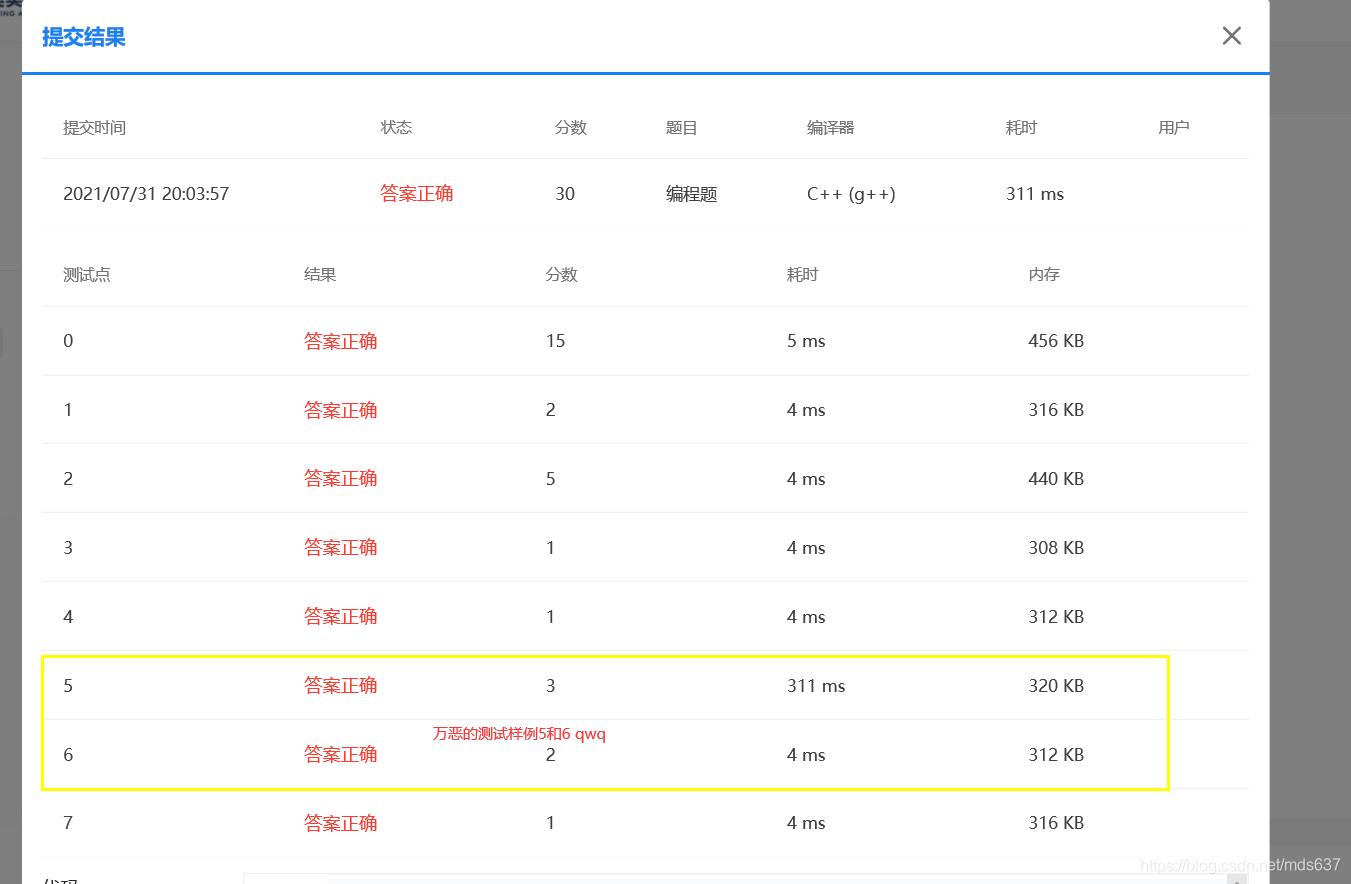Screen dimensions: 1351x884
Task: Select the 编程题 problem title link
Action: pos(691,193)
